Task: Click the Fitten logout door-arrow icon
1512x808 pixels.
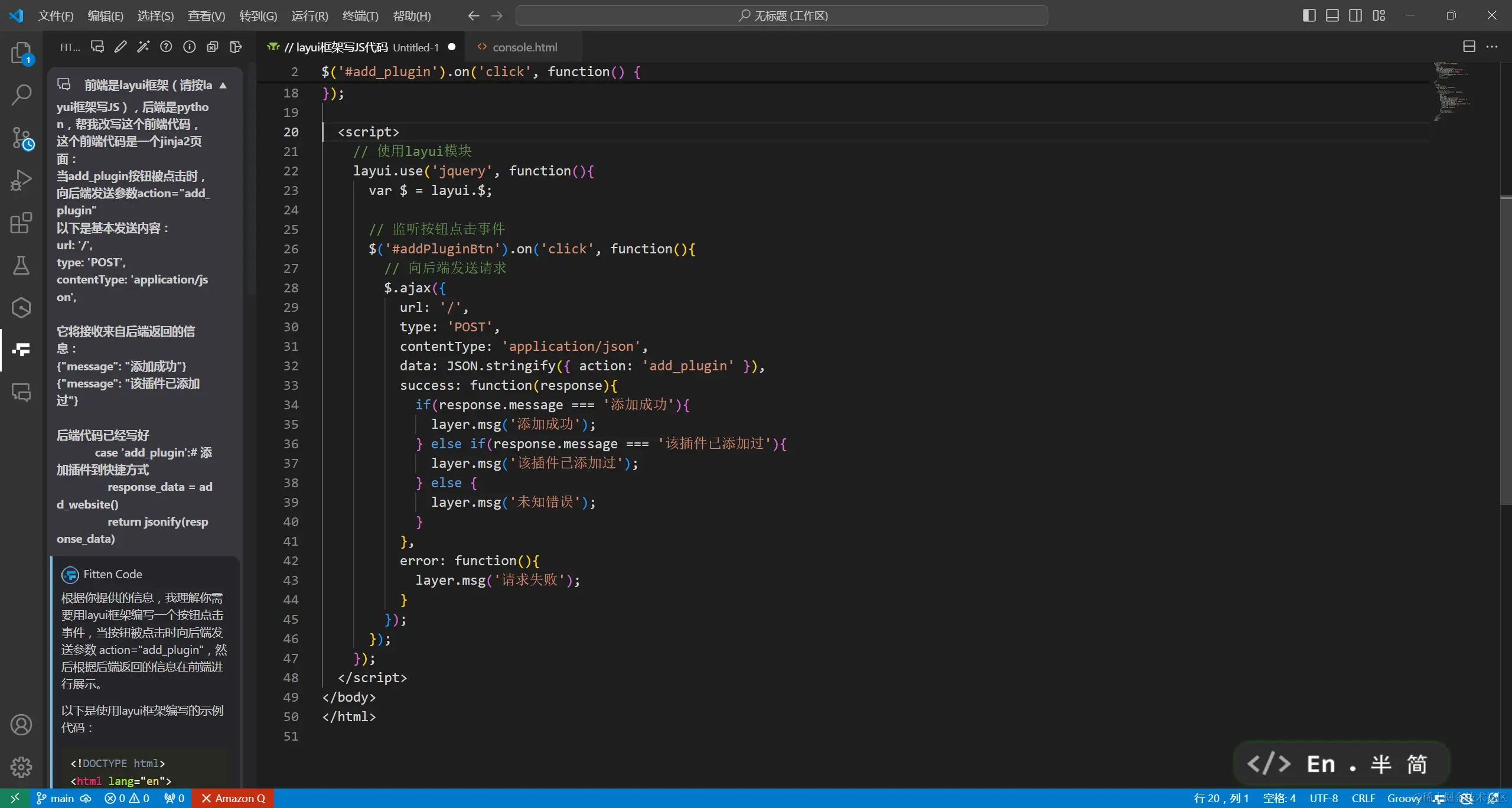Action: [x=236, y=47]
